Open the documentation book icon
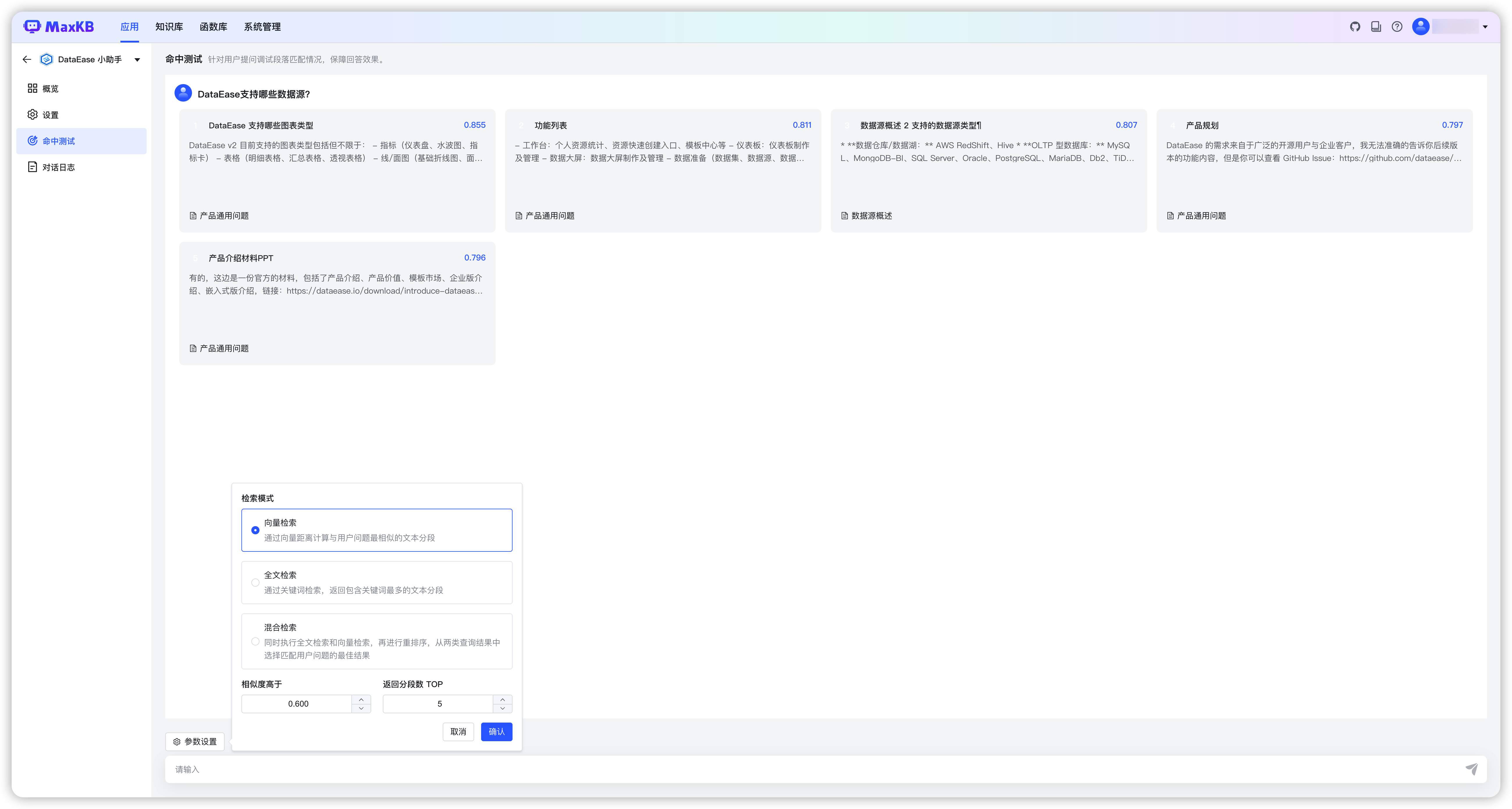The height and width of the screenshot is (809, 1512). (x=1376, y=26)
